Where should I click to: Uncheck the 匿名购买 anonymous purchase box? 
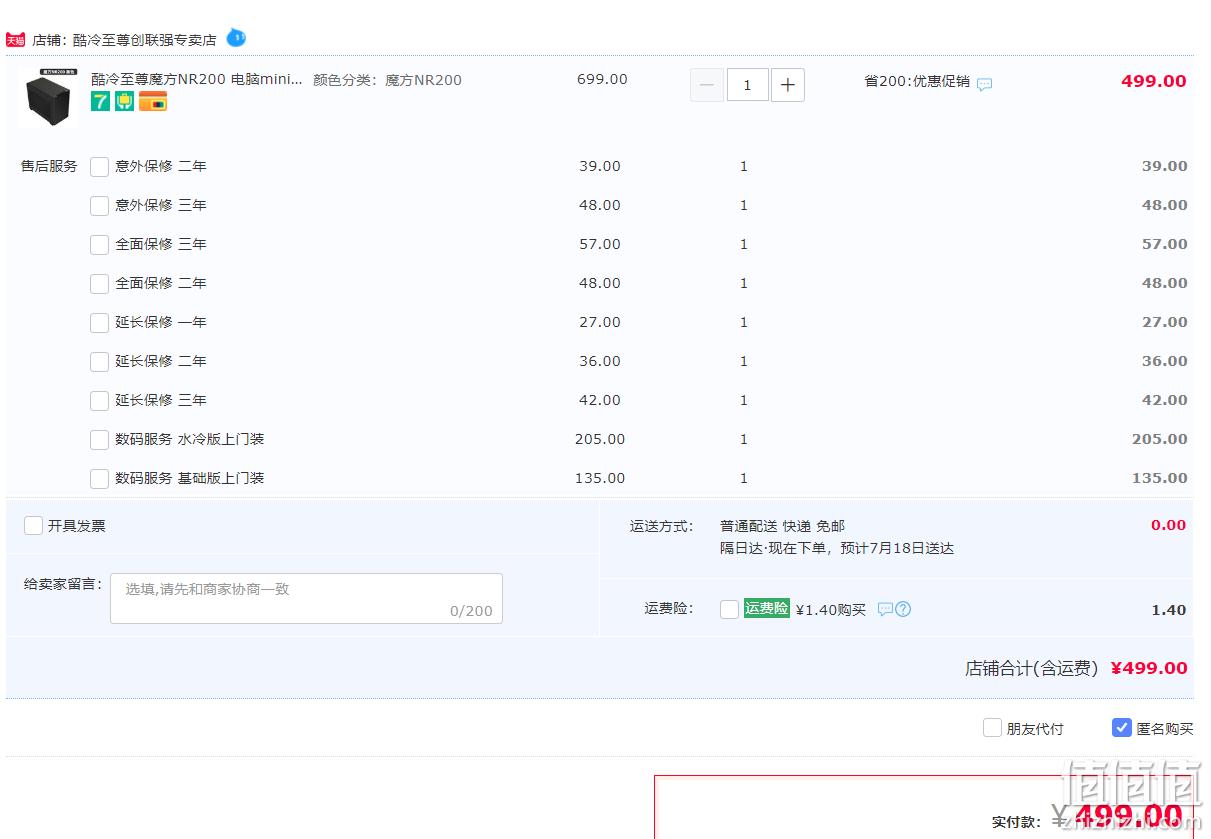point(1122,728)
